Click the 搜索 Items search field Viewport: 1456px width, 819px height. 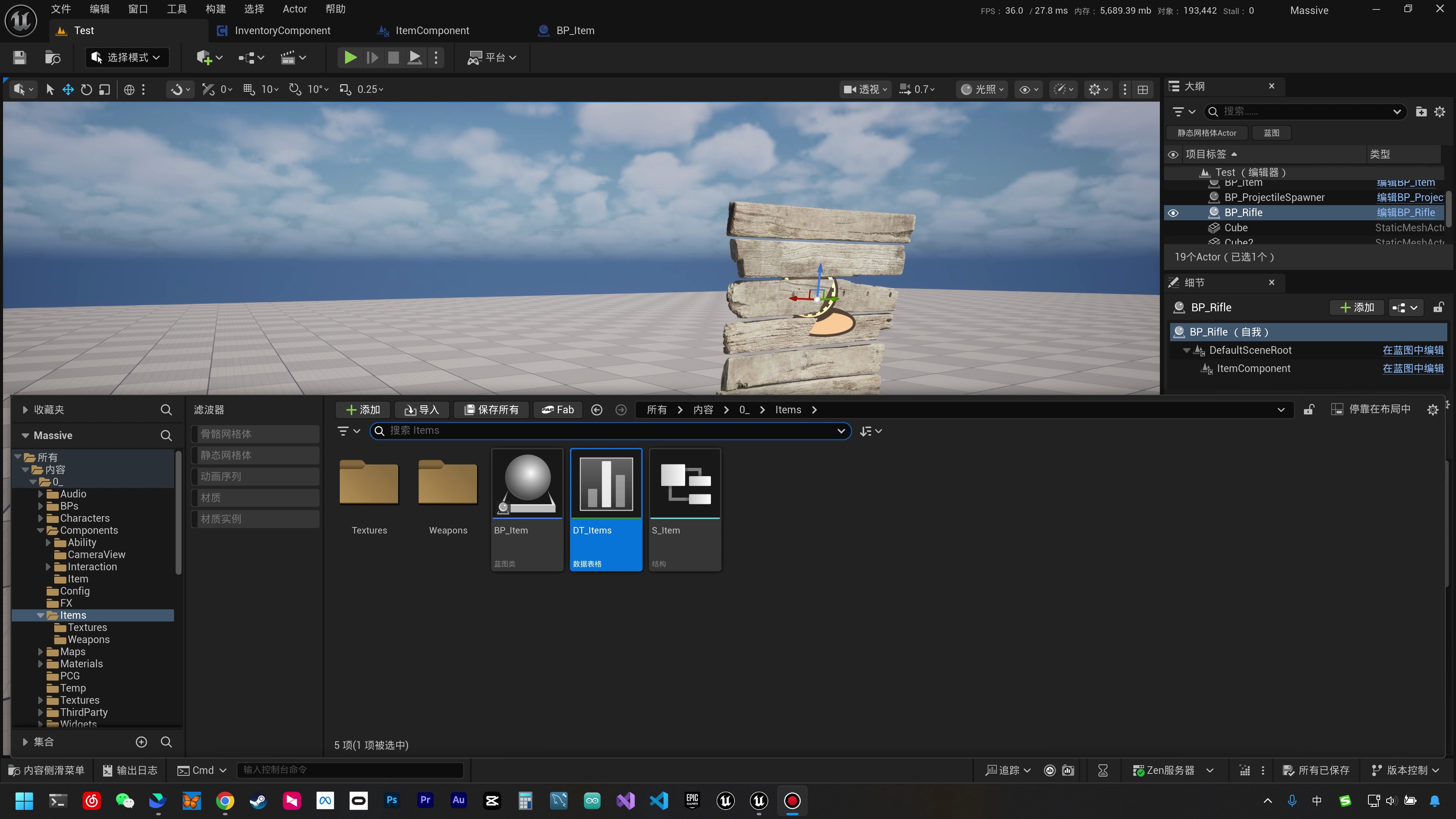click(610, 431)
